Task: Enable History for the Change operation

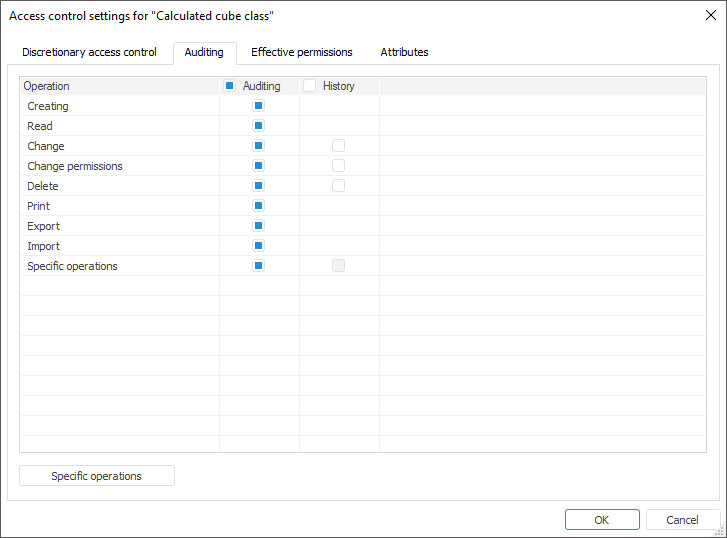Action: (x=339, y=146)
